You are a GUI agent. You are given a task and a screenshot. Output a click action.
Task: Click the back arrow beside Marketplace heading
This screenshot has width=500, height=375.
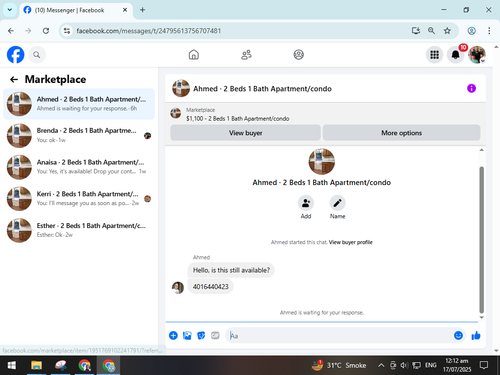(14, 79)
